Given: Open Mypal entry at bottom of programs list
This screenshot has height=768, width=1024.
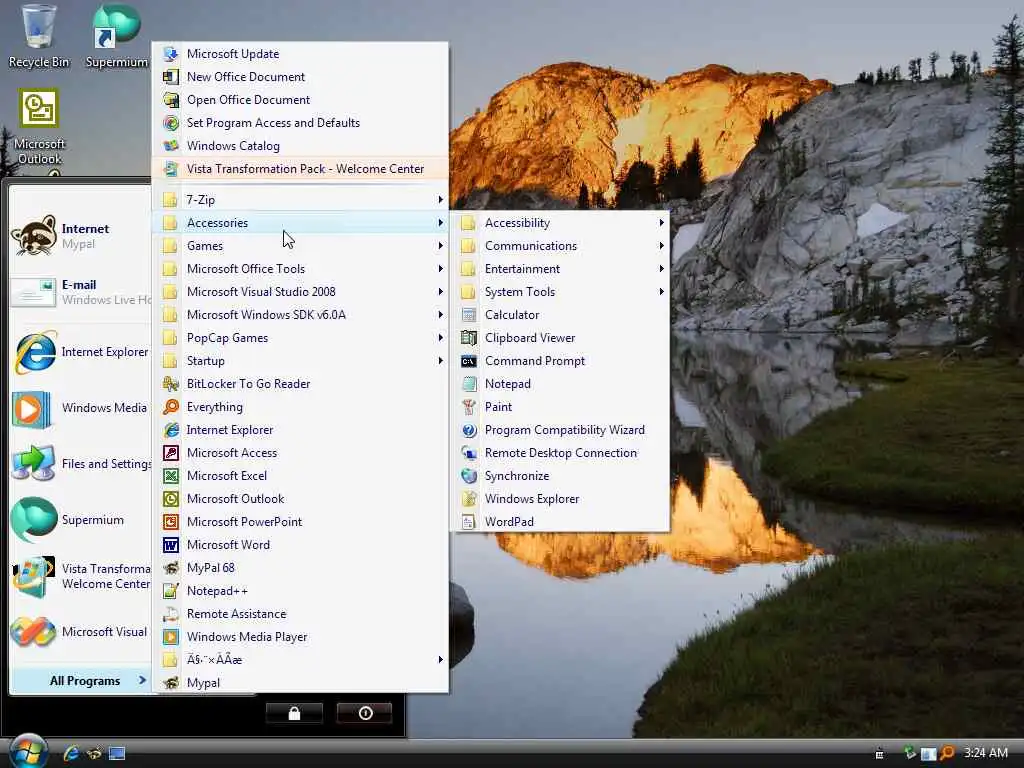Looking at the screenshot, I should tap(300, 682).
